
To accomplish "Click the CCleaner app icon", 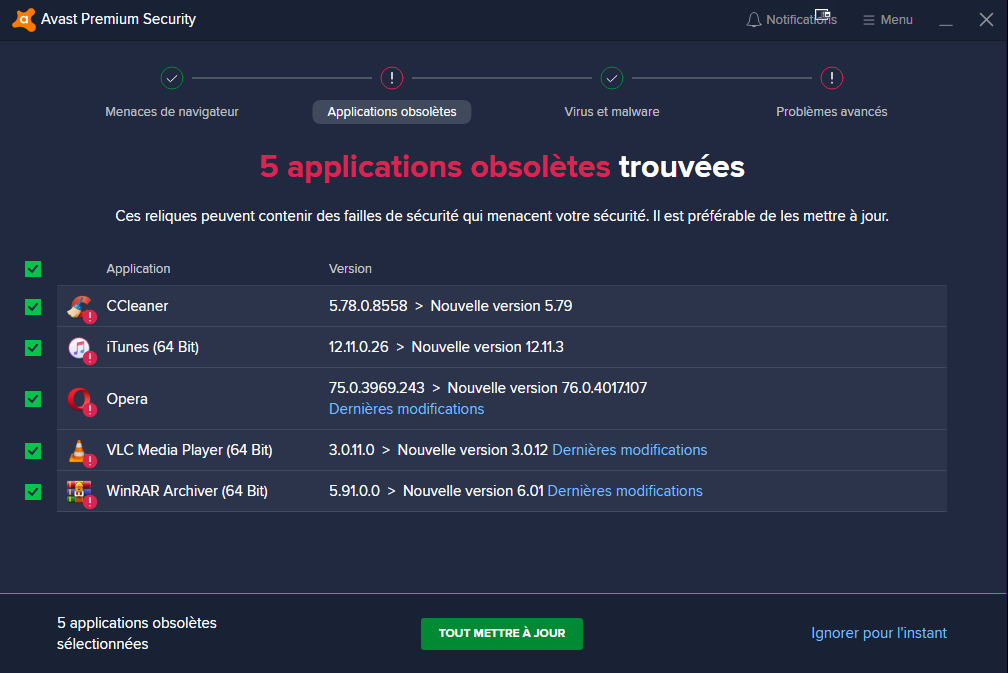I will point(80,307).
